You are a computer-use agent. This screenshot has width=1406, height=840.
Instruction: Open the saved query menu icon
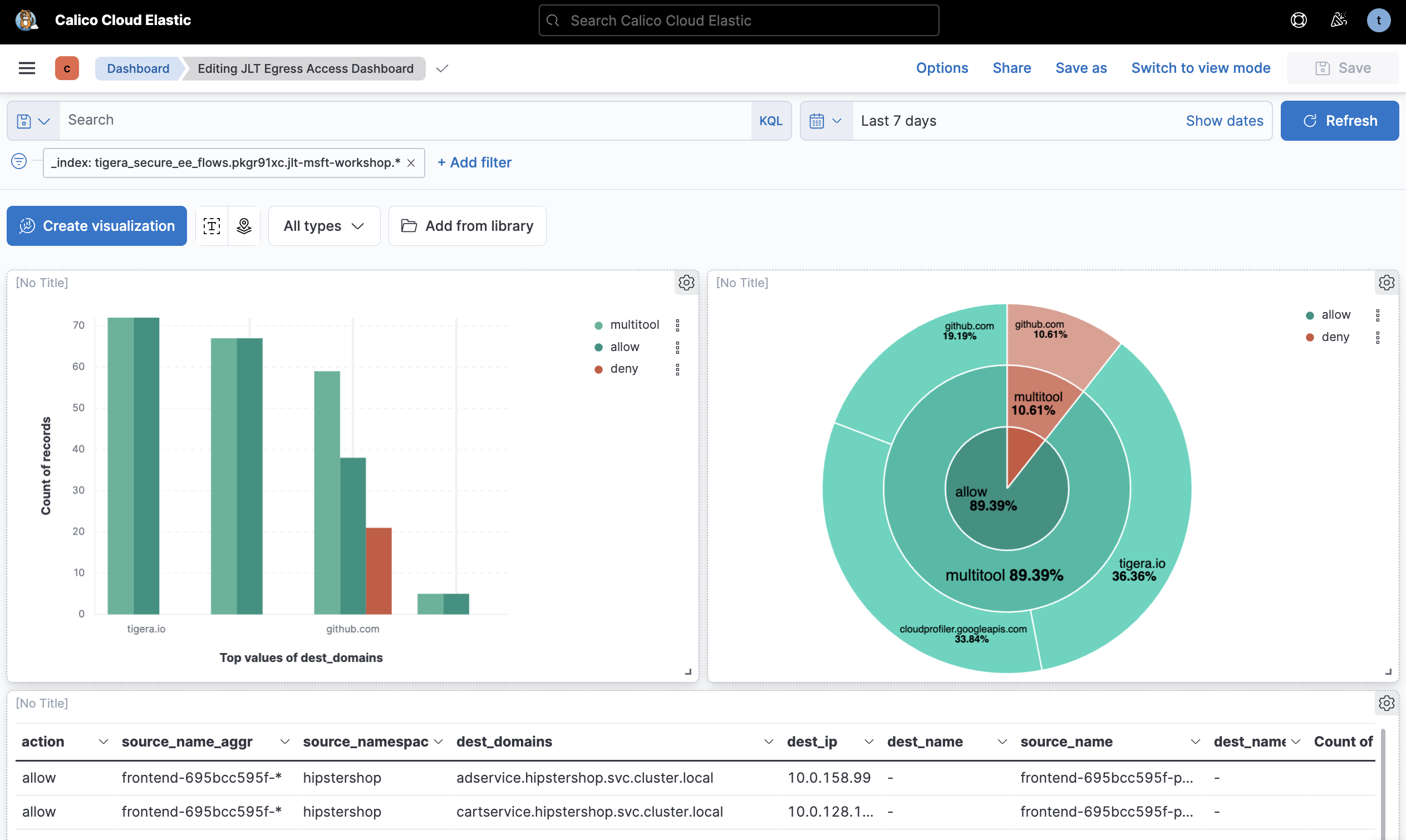click(32, 120)
